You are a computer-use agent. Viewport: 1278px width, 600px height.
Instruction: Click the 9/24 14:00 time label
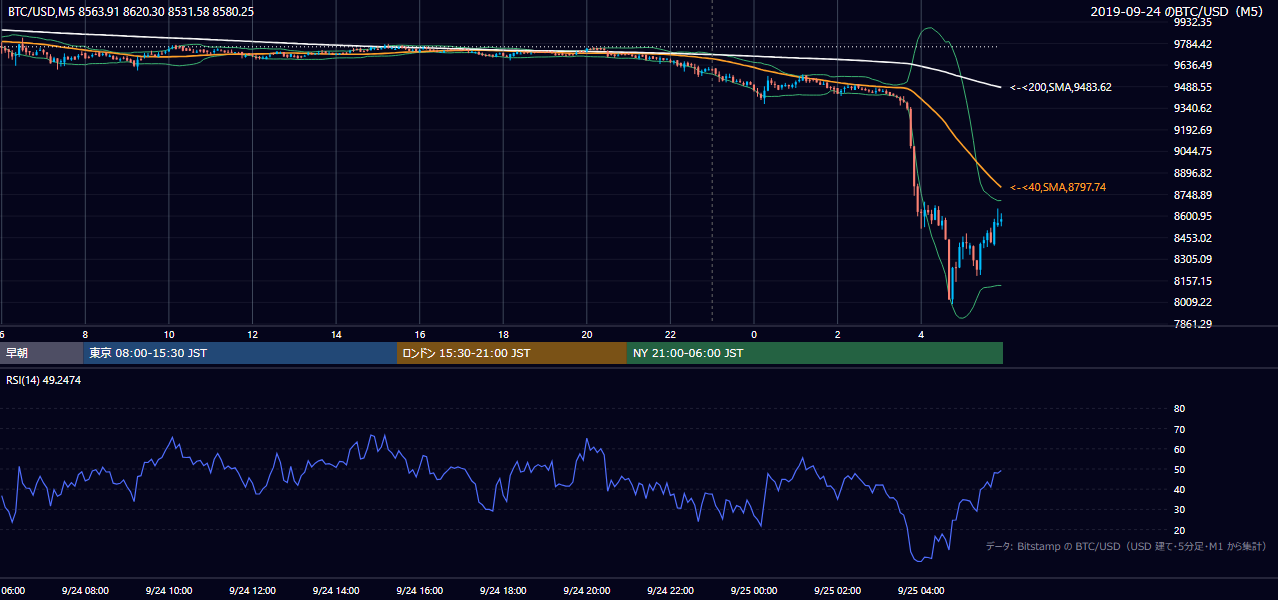coord(336,591)
